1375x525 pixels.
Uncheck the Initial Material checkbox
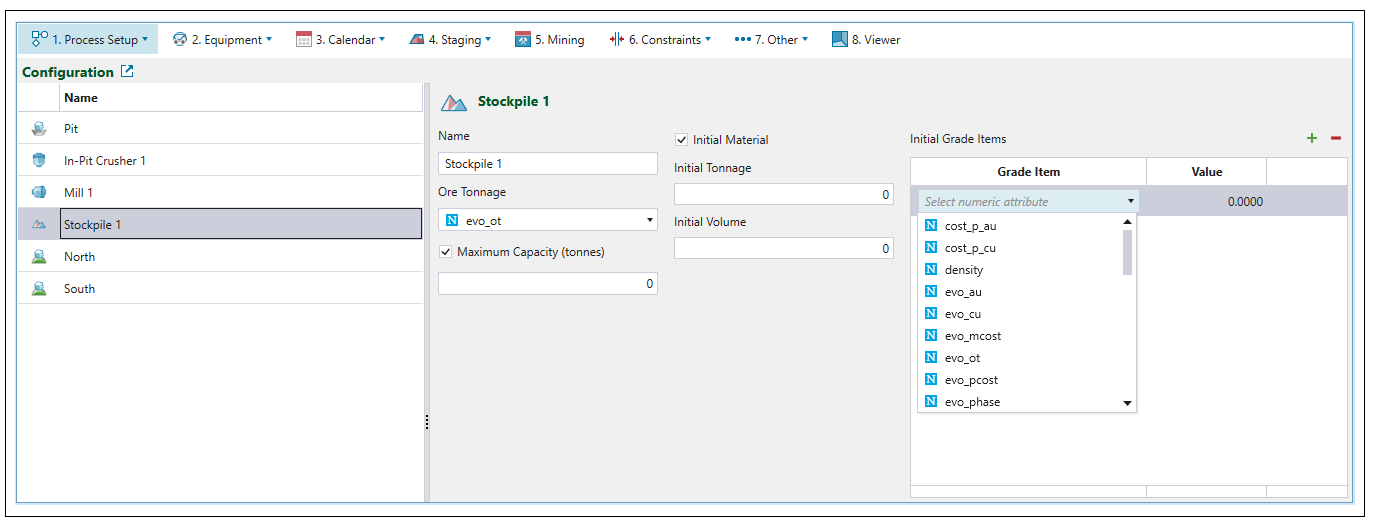pyautogui.click(x=682, y=140)
